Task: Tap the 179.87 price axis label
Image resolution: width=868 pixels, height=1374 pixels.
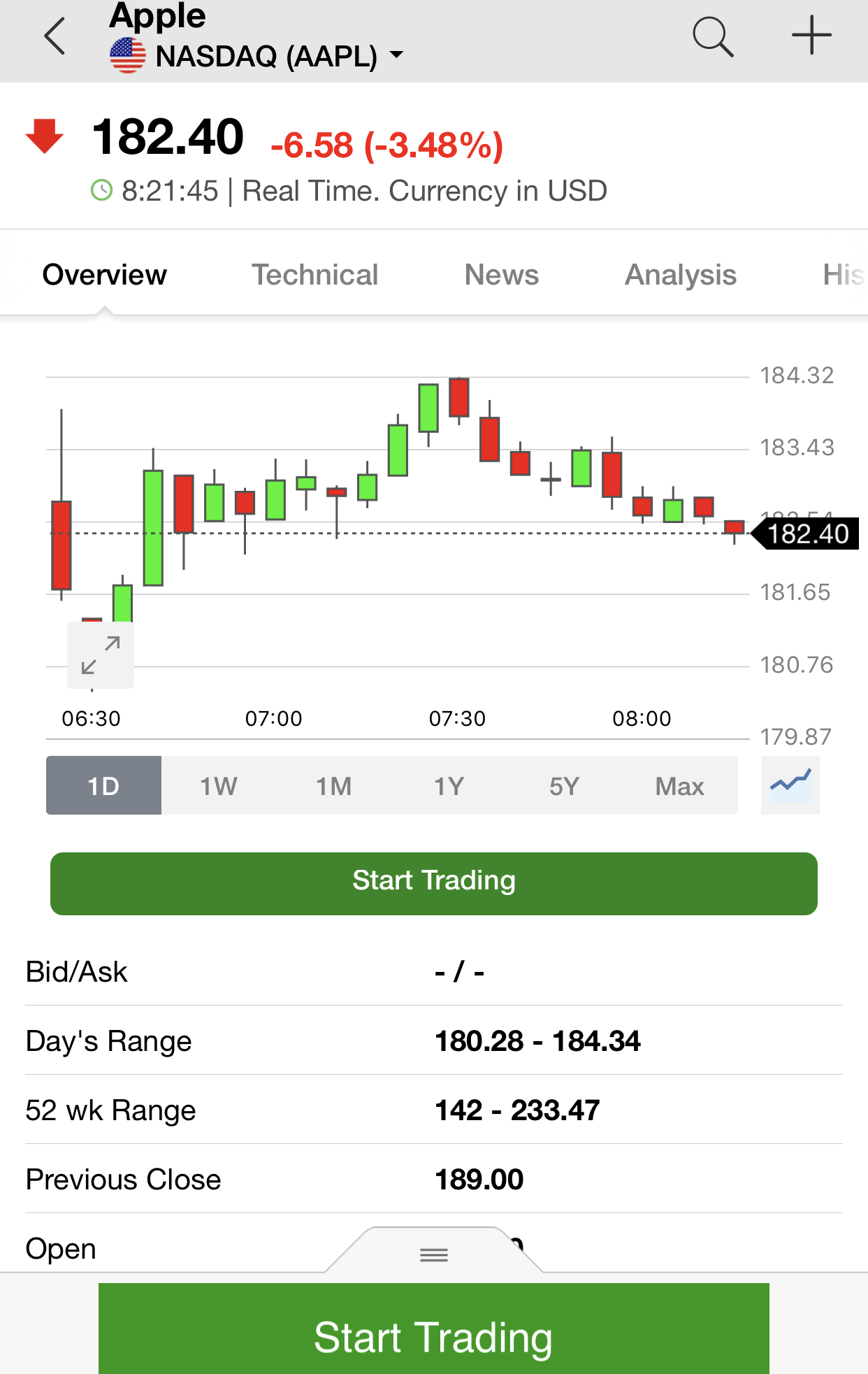Action: coord(796,736)
